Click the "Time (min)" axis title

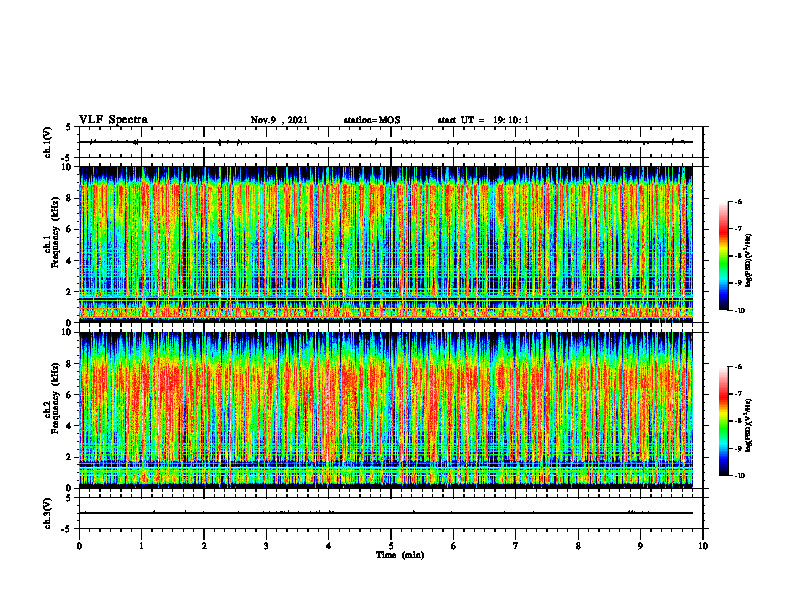tap(400, 555)
